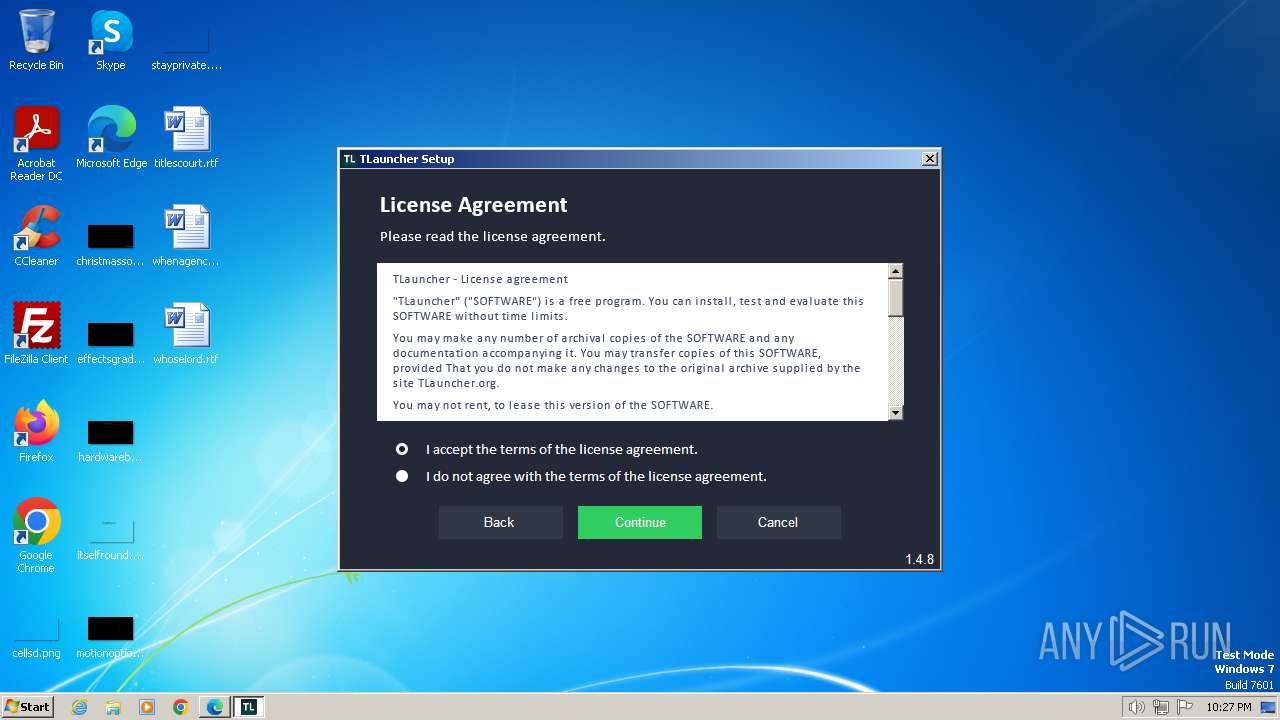The width and height of the screenshot is (1280, 720).
Task: Launch FileZilla Client shortcut
Action: click(x=36, y=333)
